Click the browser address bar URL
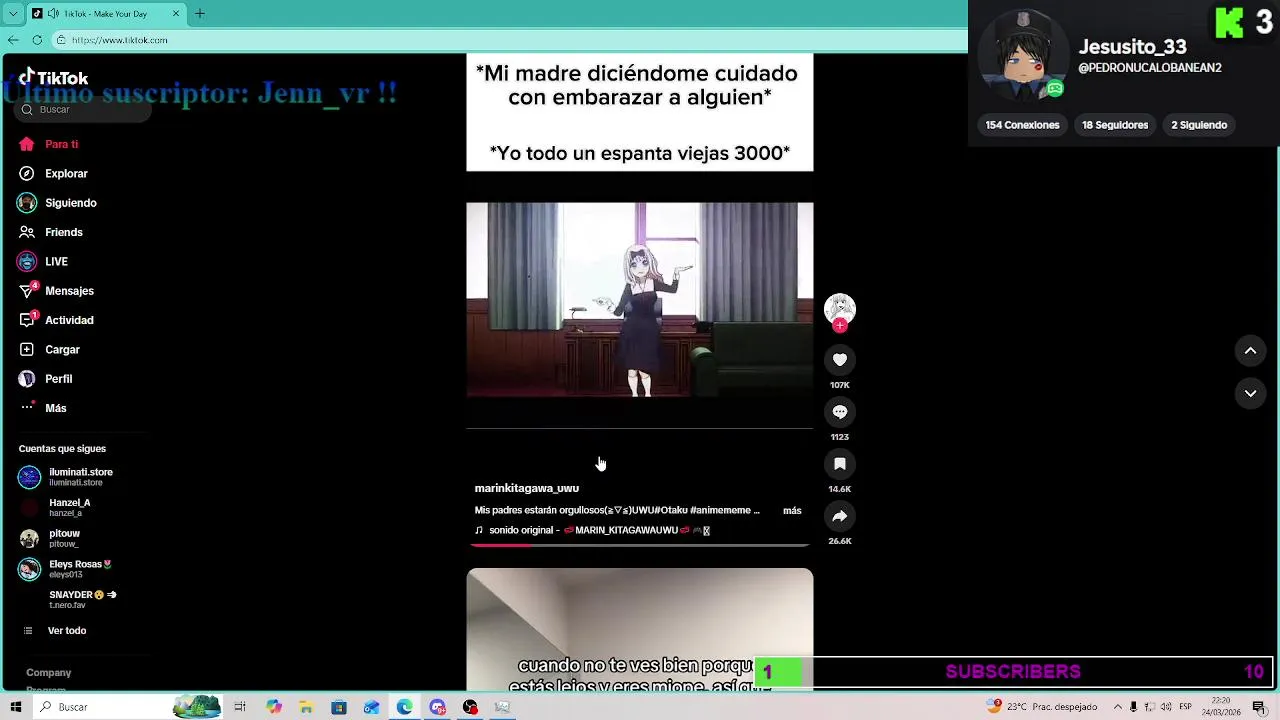The height and width of the screenshot is (720, 1280). coord(119,40)
